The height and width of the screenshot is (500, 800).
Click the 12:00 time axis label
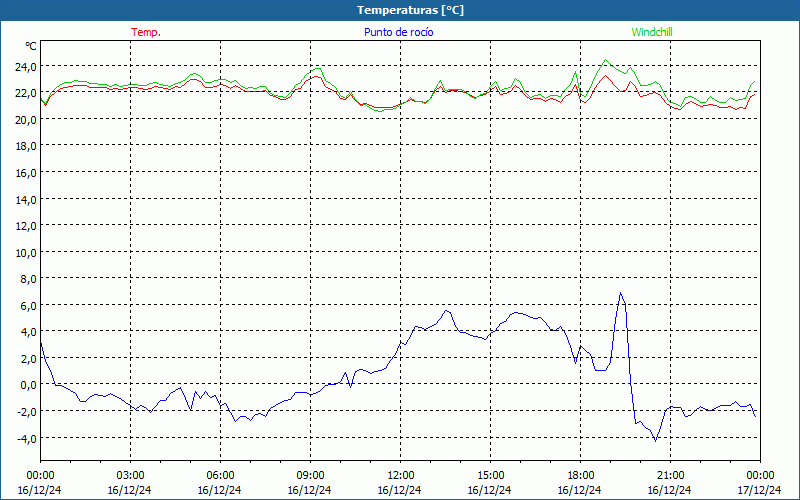click(x=401, y=475)
